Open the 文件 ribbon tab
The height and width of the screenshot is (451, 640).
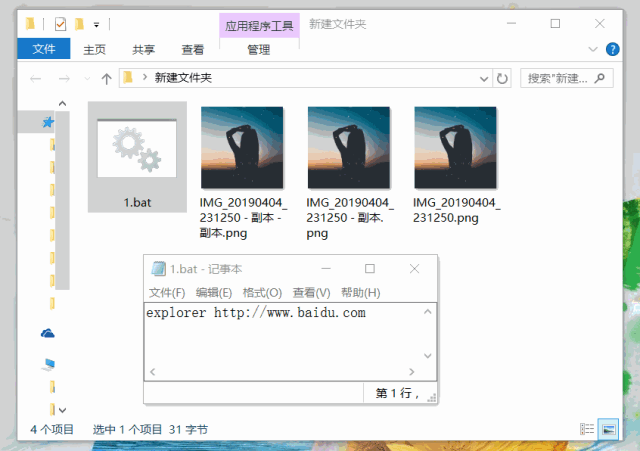(x=44, y=49)
